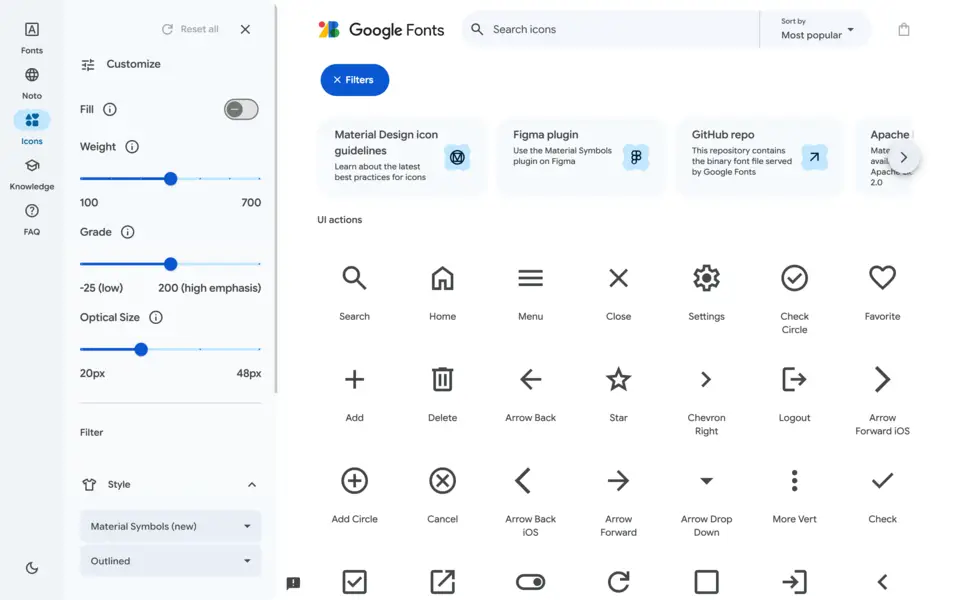Select the Delete trash icon

coord(442,379)
